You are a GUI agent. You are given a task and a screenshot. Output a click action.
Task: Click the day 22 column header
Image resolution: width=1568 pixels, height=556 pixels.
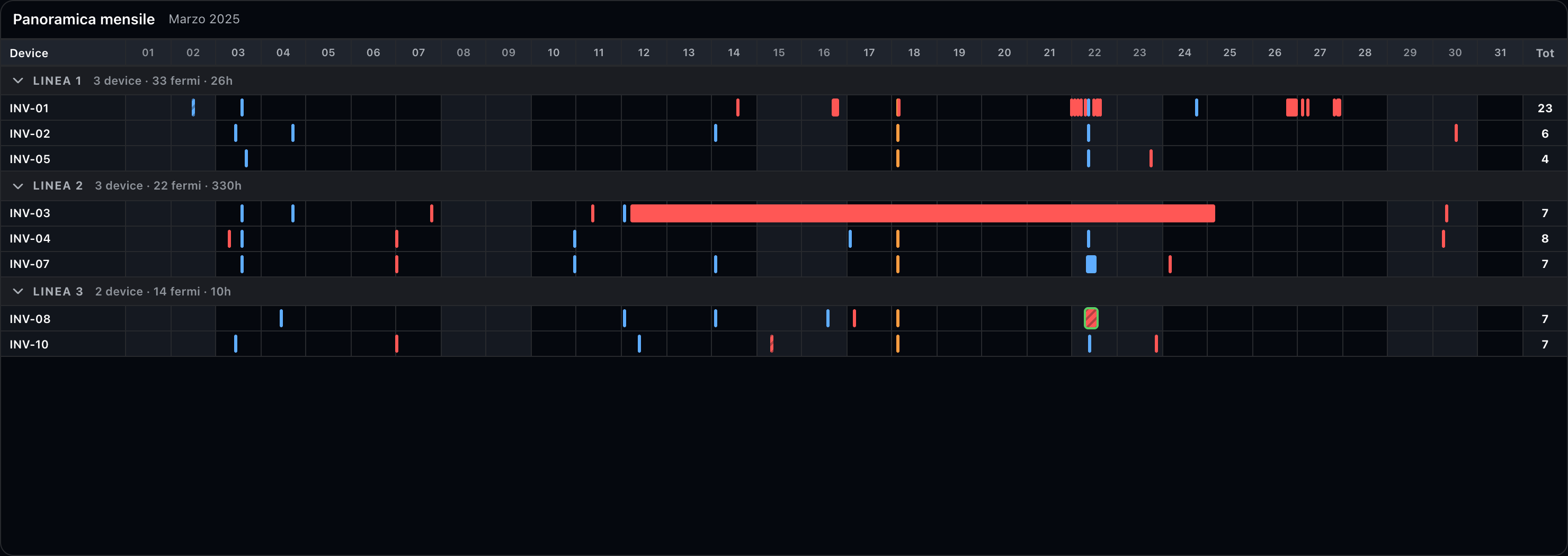point(1094,53)
